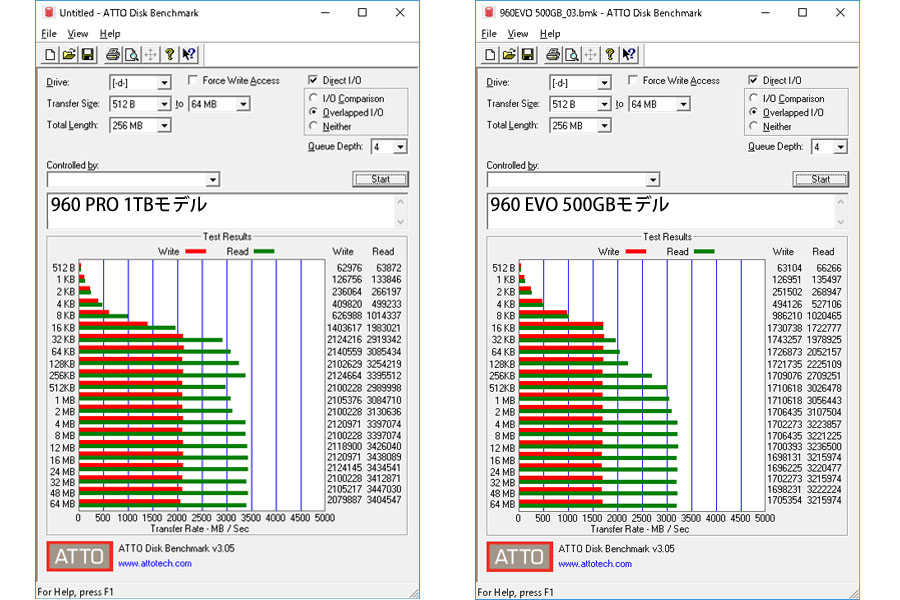The image size is (900, 600).
Task: Select I/O Comparison radio in the Untitled window
Action: 315,99
